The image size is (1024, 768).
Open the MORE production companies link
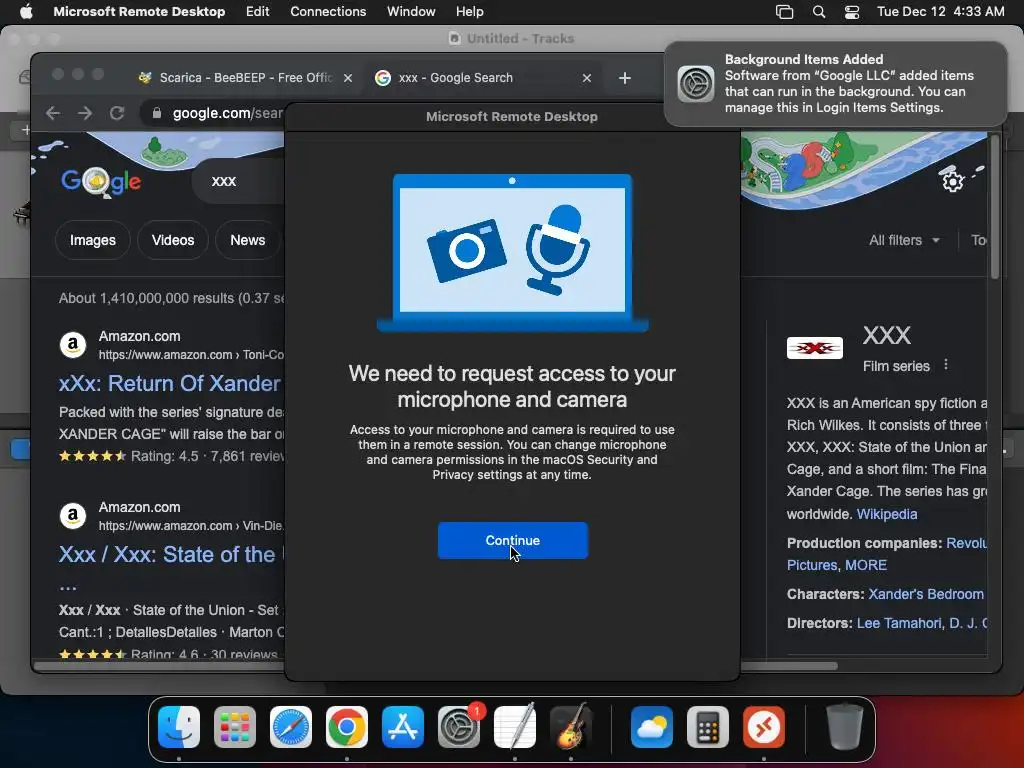tap(866, 565)
